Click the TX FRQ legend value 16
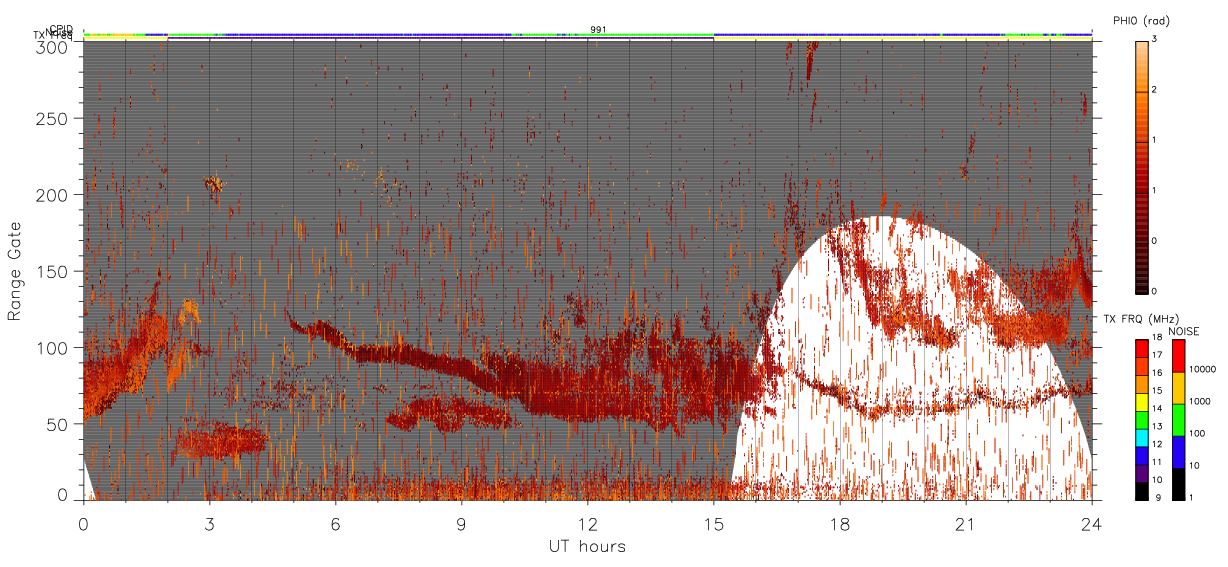 1155,373
